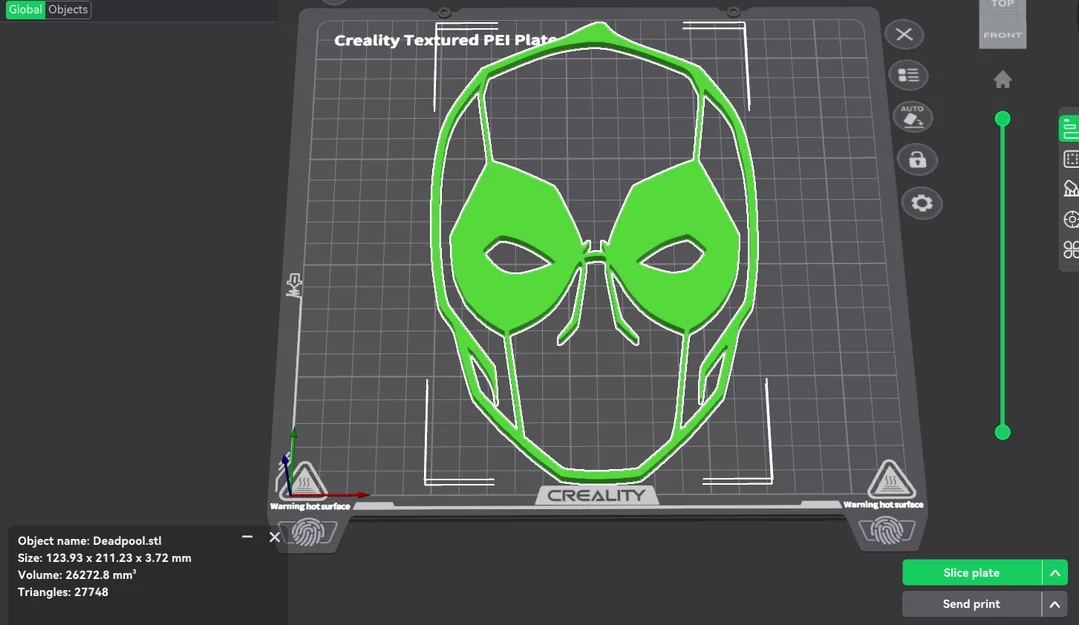This screenshot has width=1079, height=625.
Task: Toggle the plate lock icon
Action: pos(917,160)
